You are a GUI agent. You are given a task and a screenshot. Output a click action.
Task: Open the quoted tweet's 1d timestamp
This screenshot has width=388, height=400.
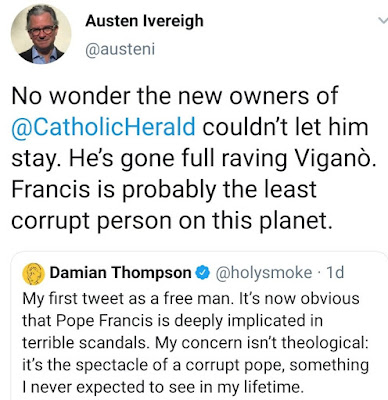(x=335, y=273)
